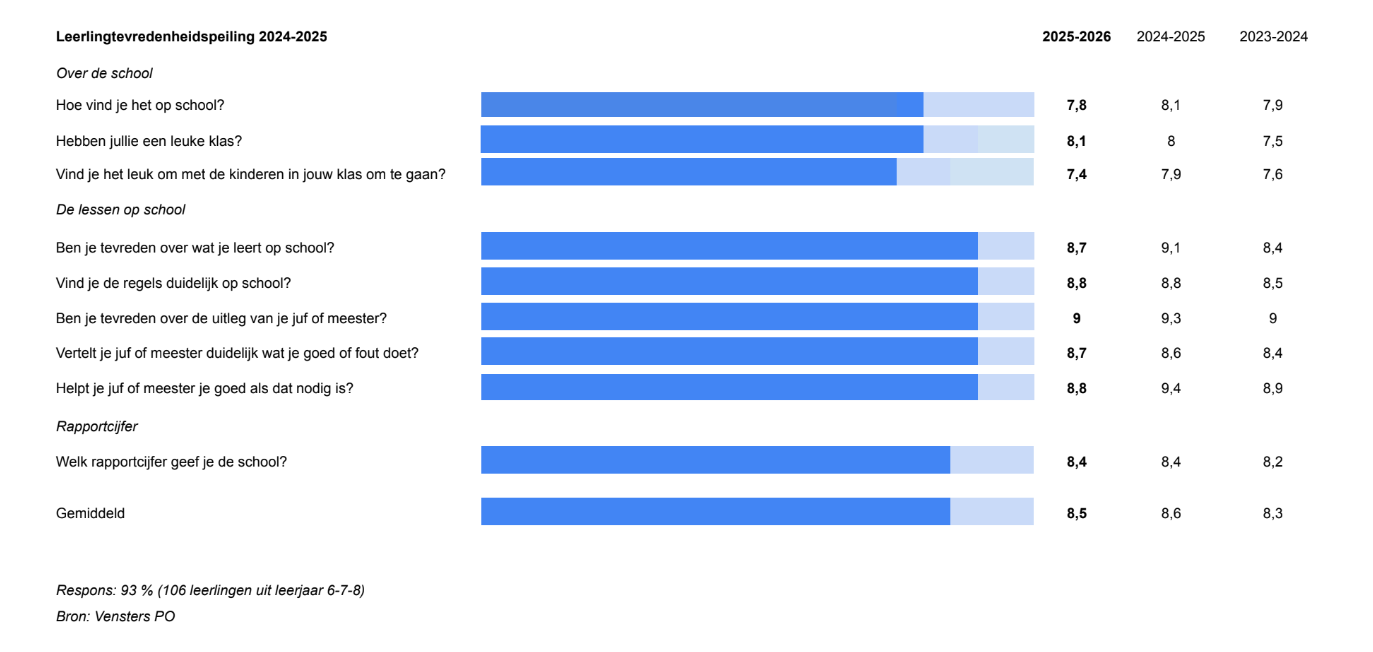Click the 'De lessen op school' heading
This screenshot has width=1373, height=652.
click(x=120, y=210)
